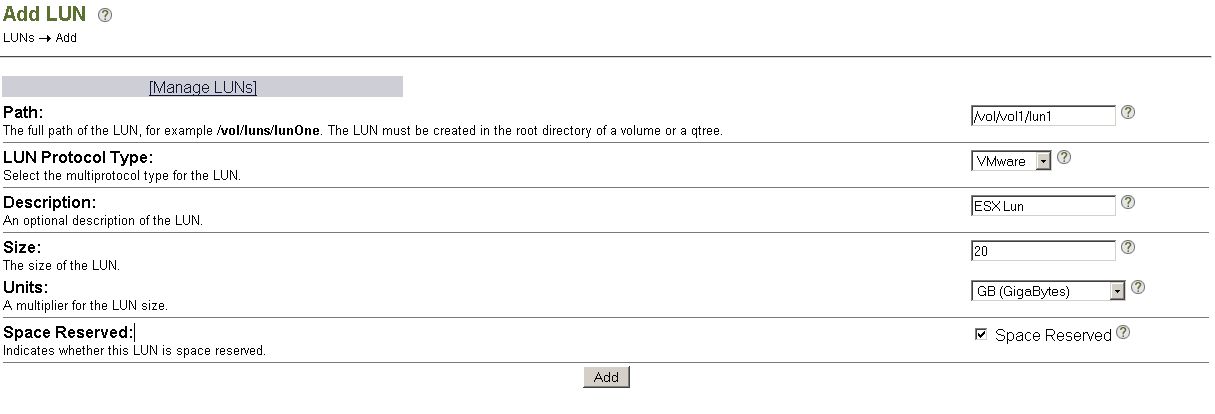Focus the Description field with ESX Lun

[1043, 206]
